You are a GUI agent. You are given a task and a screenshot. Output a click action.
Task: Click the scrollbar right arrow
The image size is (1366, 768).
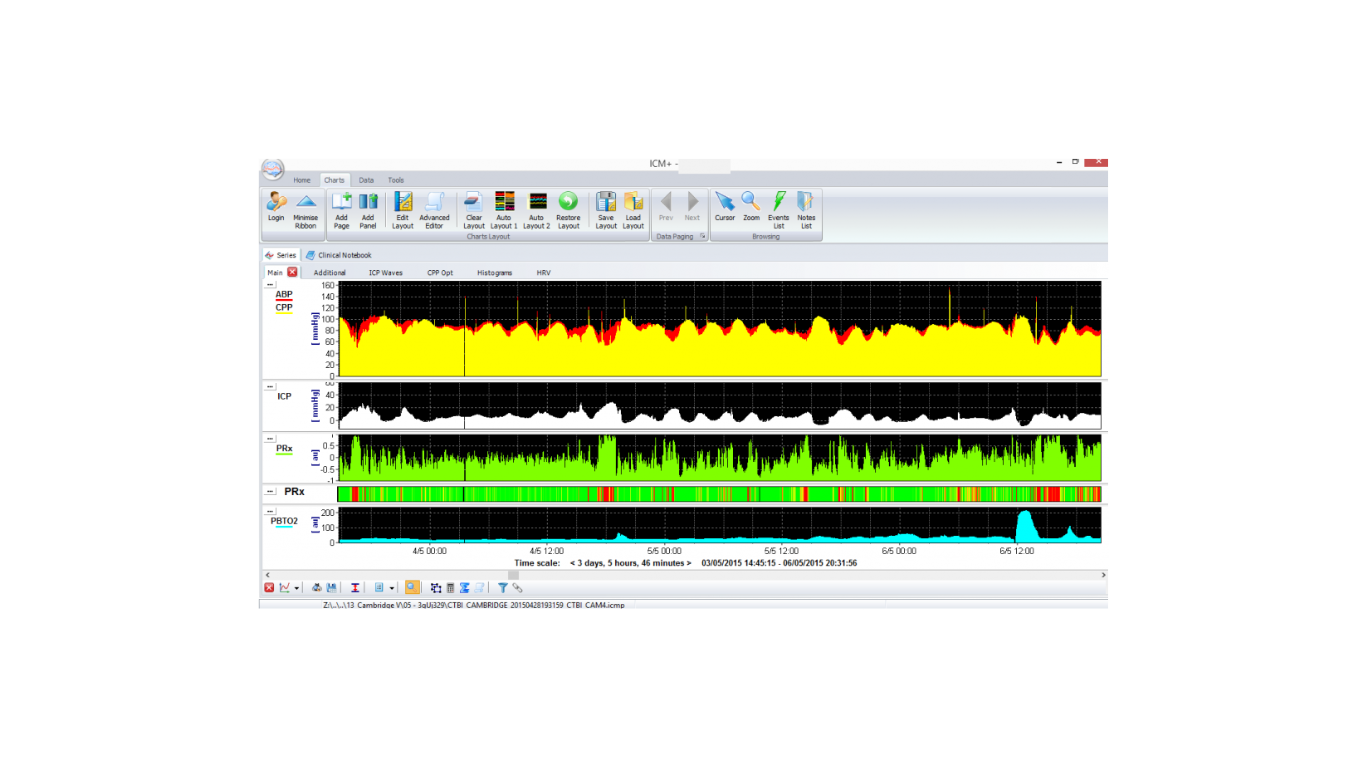point(1103,575)
